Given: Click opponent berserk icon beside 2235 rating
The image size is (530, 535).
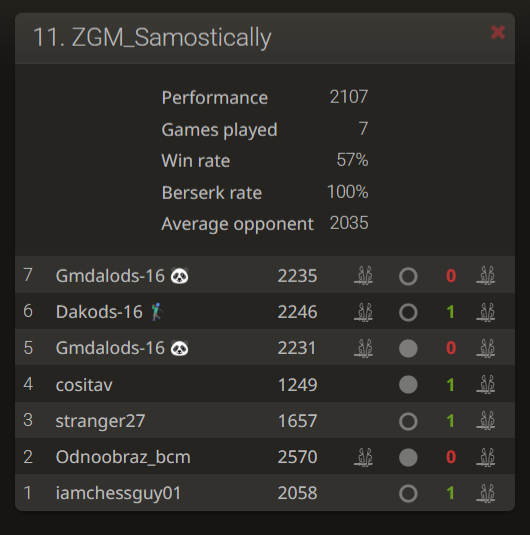Looking at the screenshot, I should (x=363, y=275).
